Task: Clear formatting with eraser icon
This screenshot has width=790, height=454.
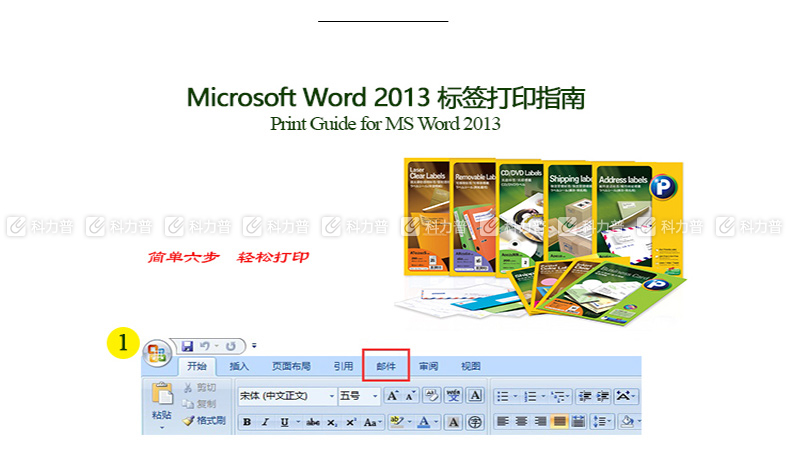Action: (432, 396)
